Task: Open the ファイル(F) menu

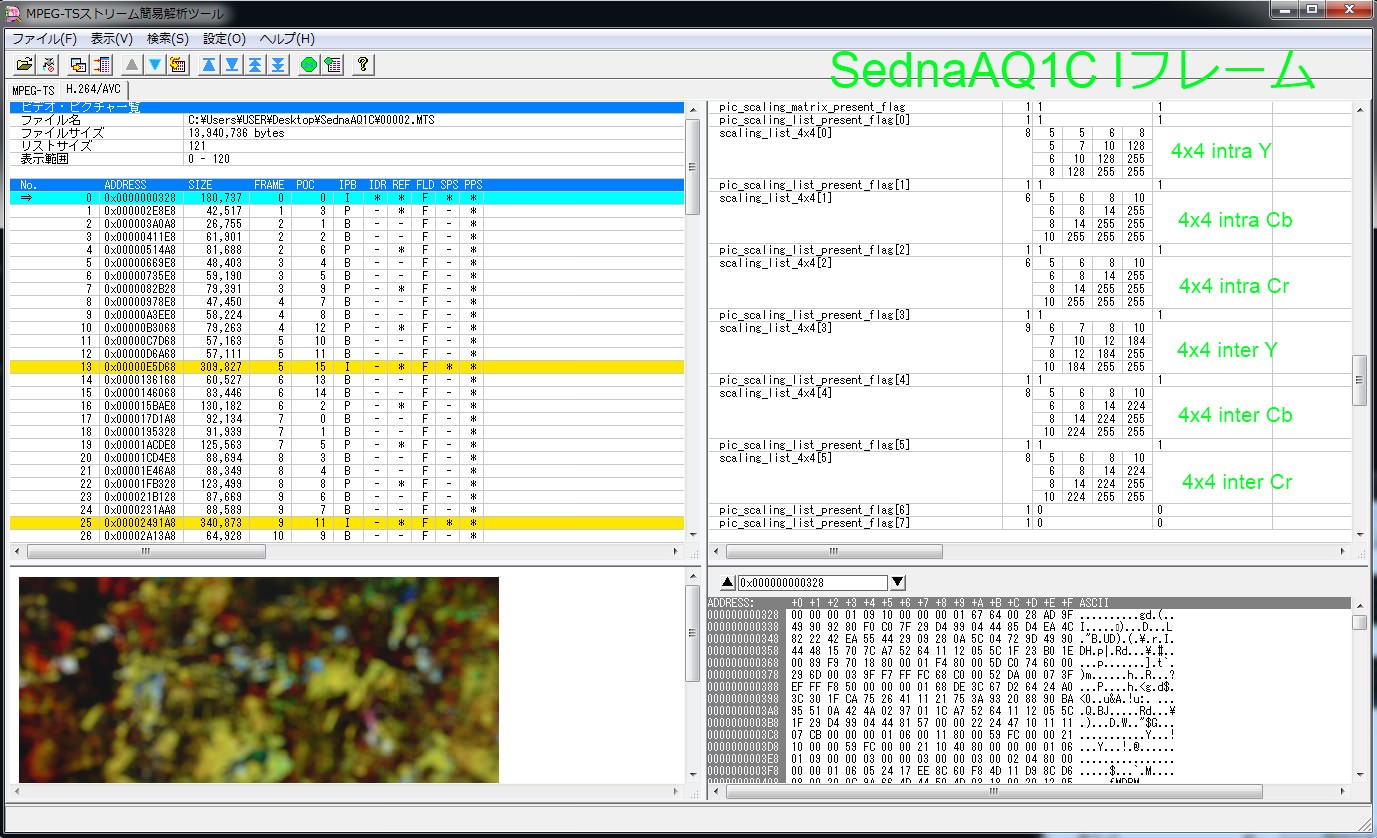Action: 44,39
